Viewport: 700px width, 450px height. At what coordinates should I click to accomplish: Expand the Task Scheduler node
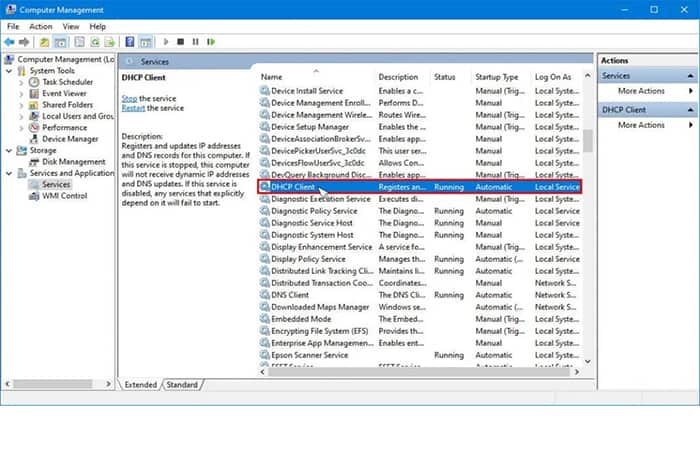pyautogui.click(x=21, y=83)
